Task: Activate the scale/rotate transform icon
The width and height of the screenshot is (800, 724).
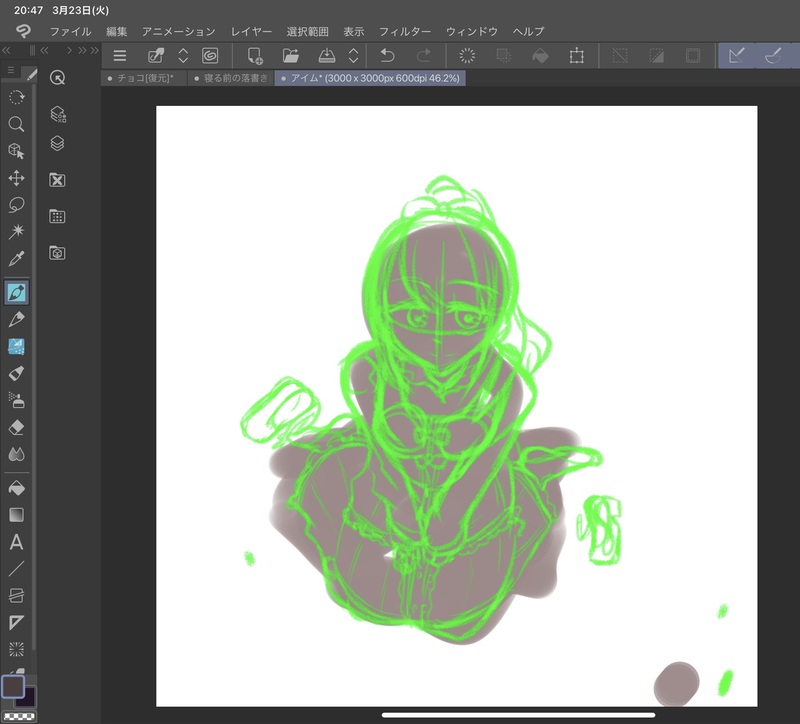Action: (577, 56)
